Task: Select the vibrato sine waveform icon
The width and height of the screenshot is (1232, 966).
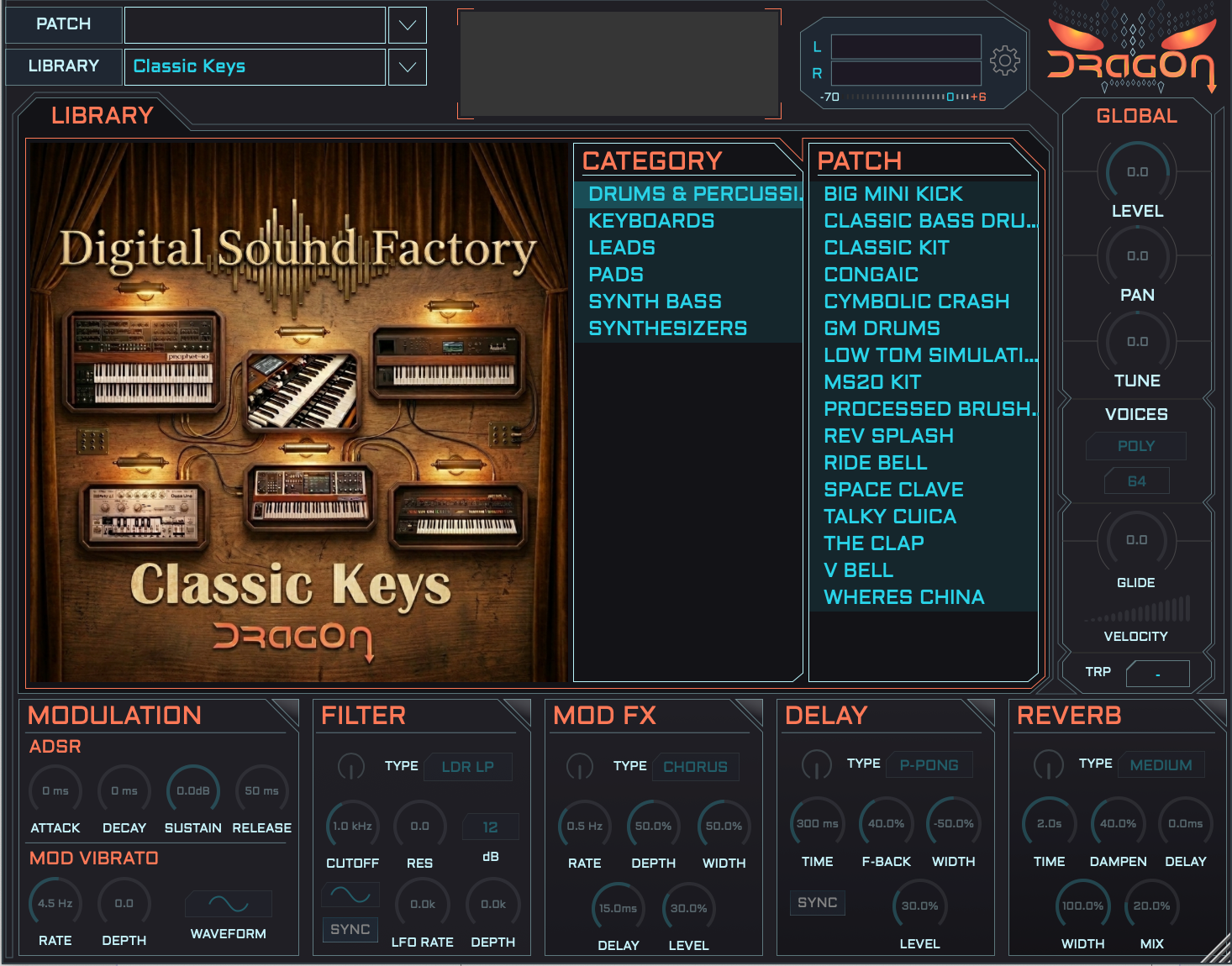Action: tap(229, 904)
